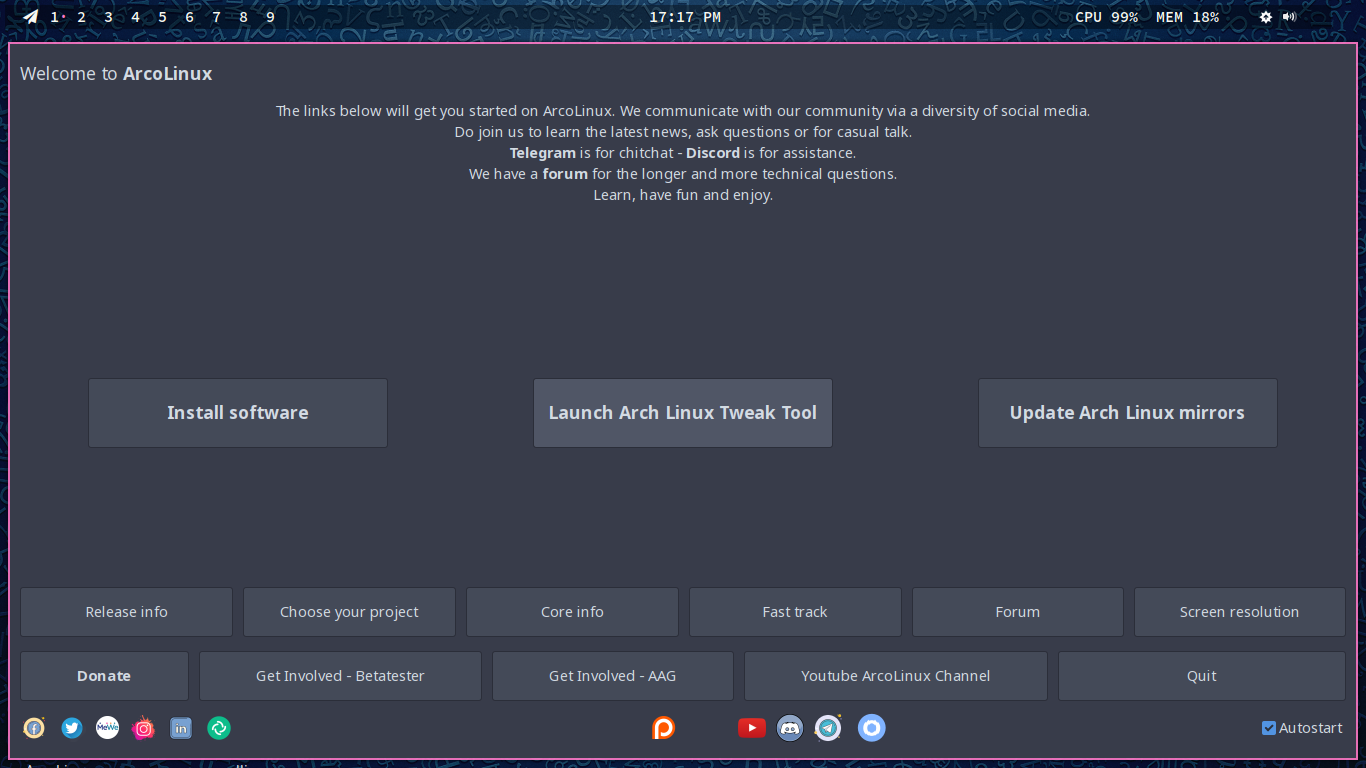Switch to workspace 1

pos(55,17)
